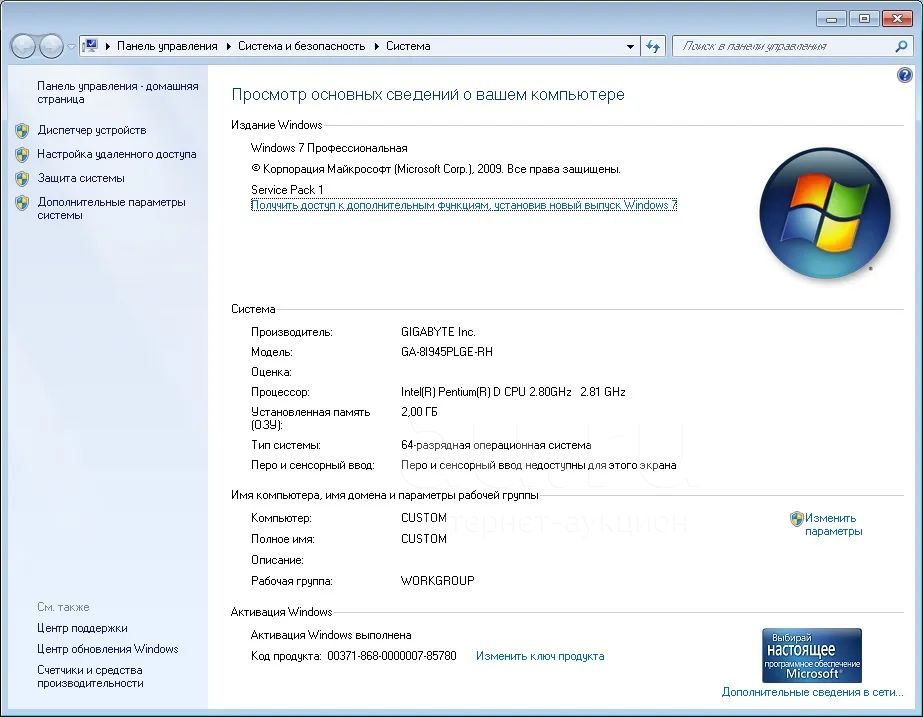The height and width of the screenshot is (717, 923).
Task: Open Центр обновления Windows link
Action: 108,649
